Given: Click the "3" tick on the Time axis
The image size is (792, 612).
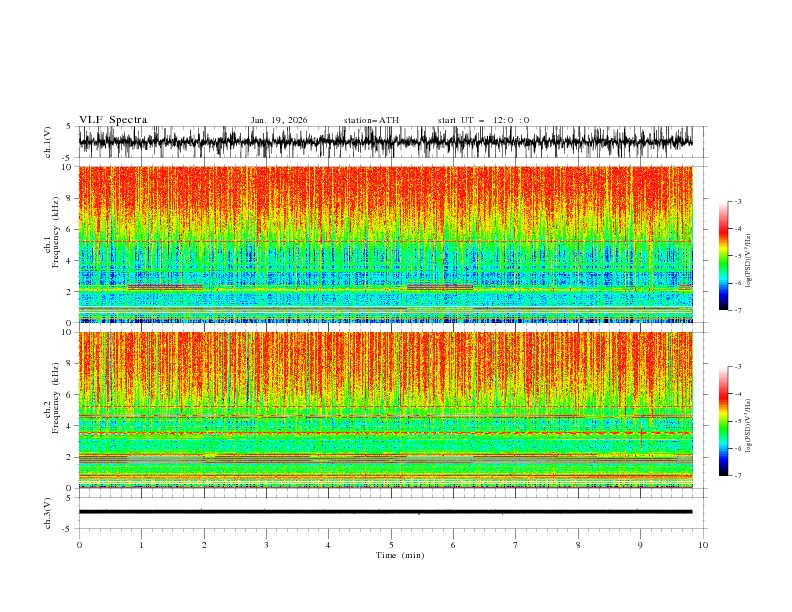Looking at the screenshot, I should pyautogui.click(x=266, y=545).
